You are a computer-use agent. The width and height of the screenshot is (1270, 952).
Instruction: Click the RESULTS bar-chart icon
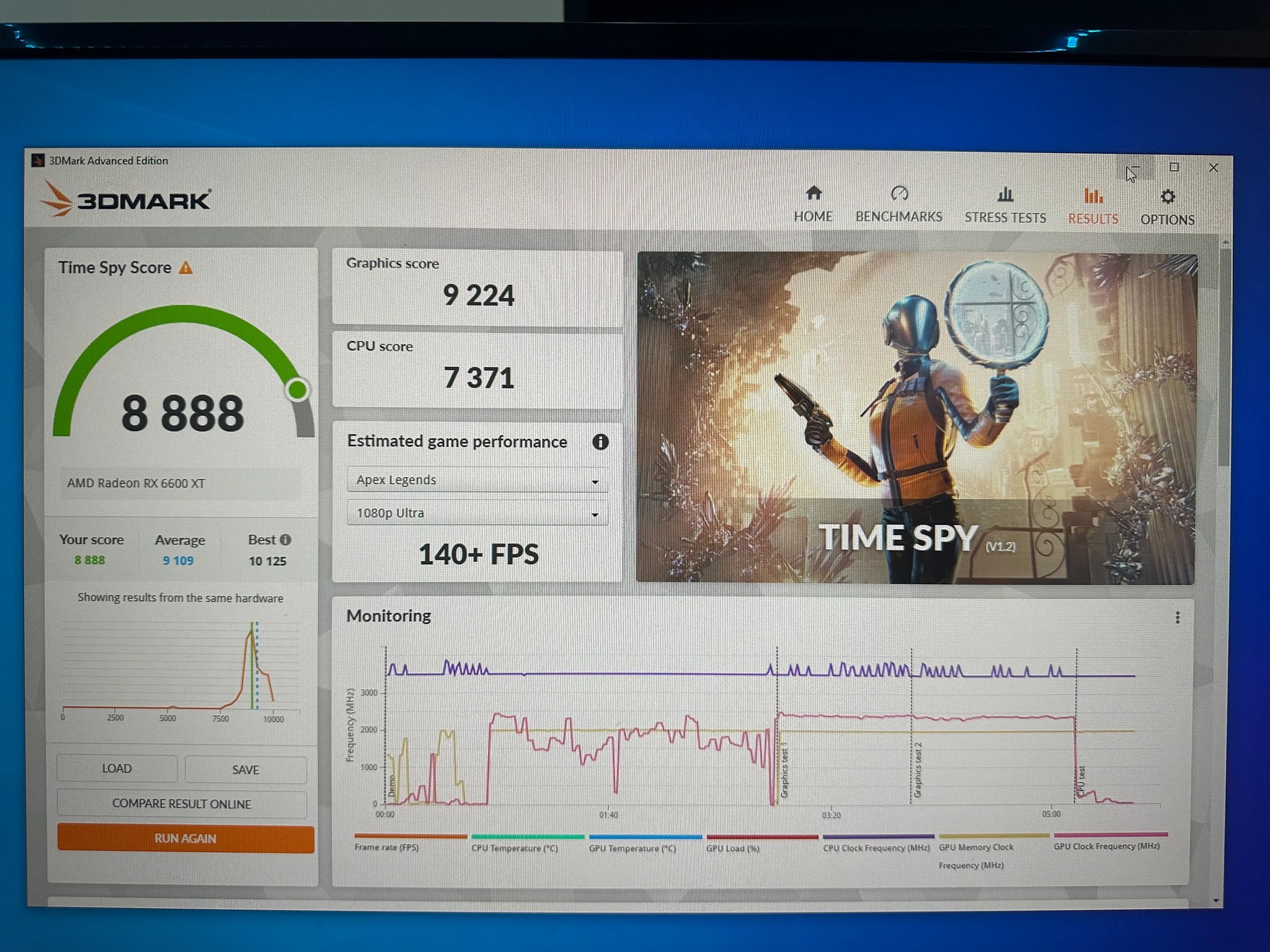pos(1093,195)
